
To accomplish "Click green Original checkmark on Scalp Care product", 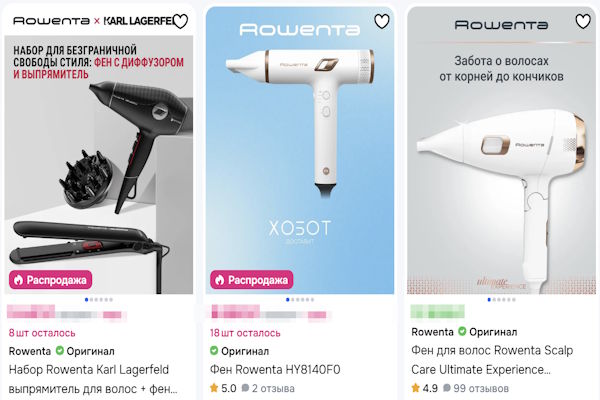I will pos(462,331).
